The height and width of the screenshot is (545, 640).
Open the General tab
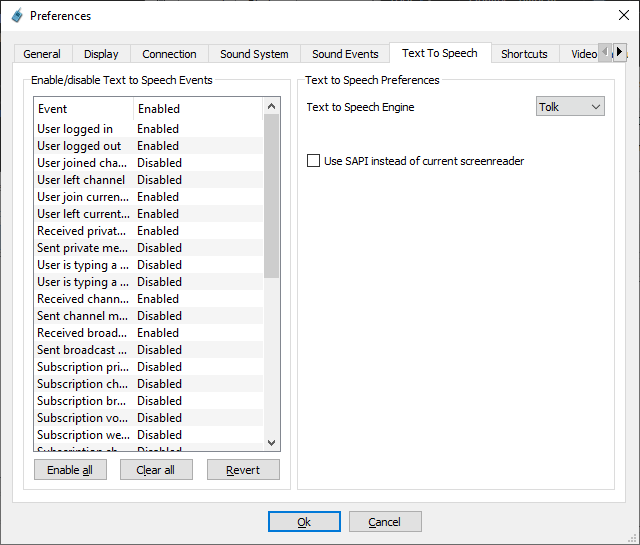coord(42,54)
